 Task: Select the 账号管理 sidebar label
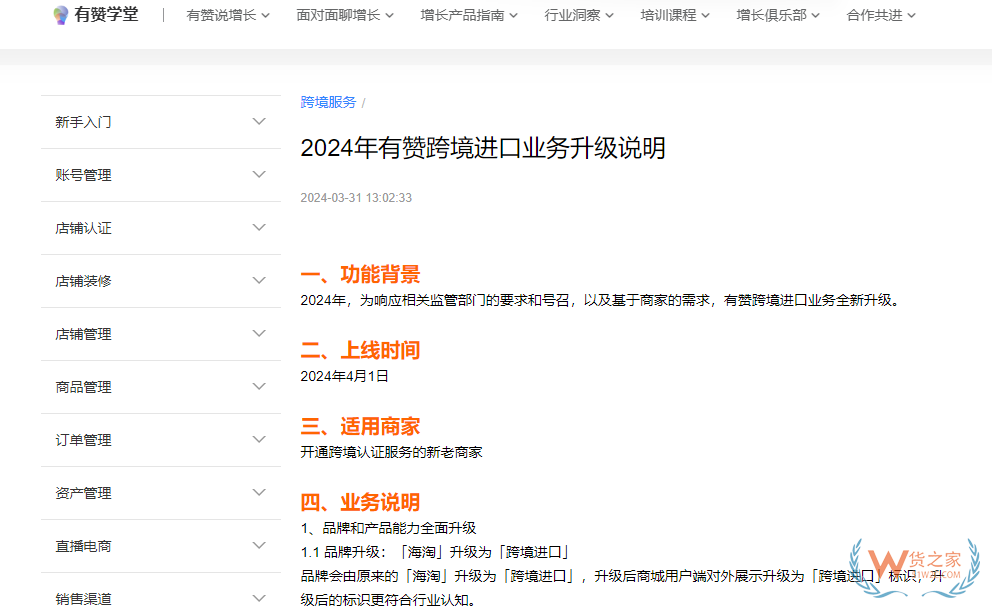(84, 175)
